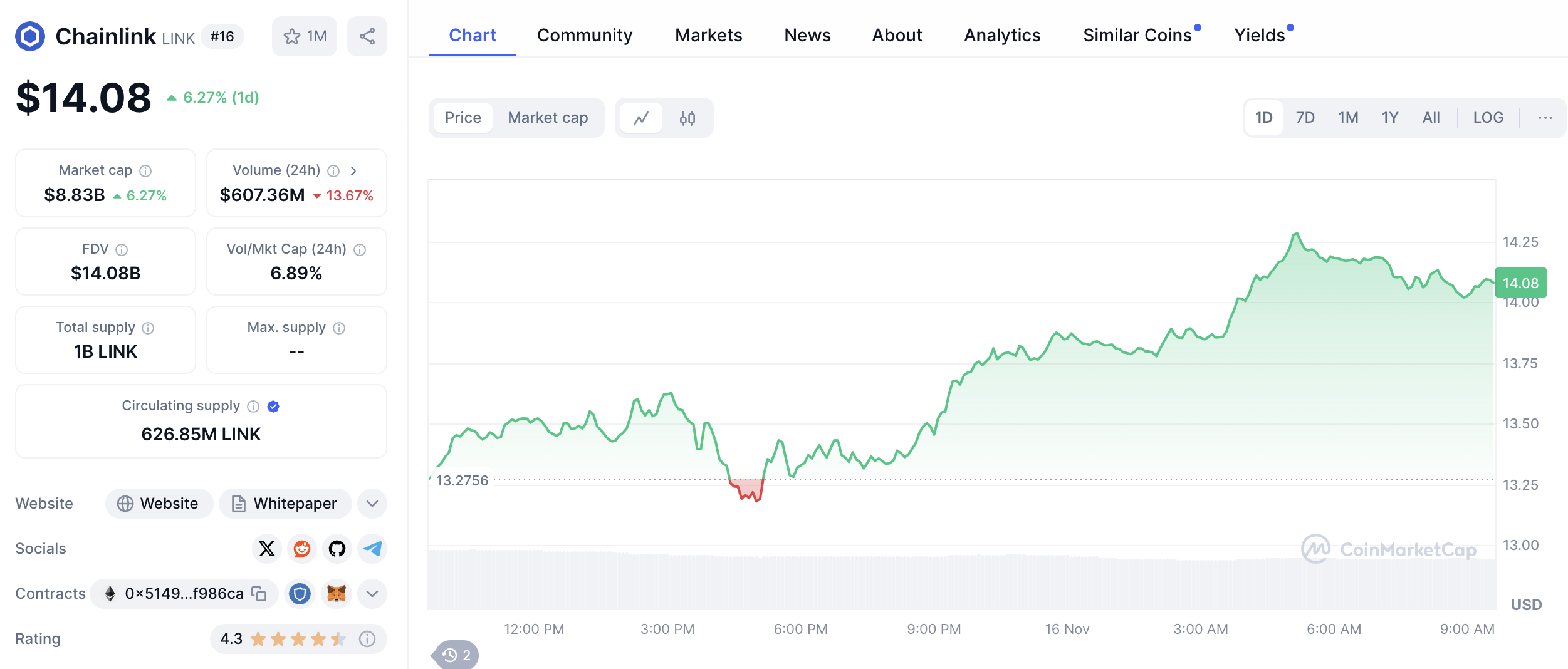
Task: Open Chainlink GitHub repository icon
Action: (x=337, y=549)
